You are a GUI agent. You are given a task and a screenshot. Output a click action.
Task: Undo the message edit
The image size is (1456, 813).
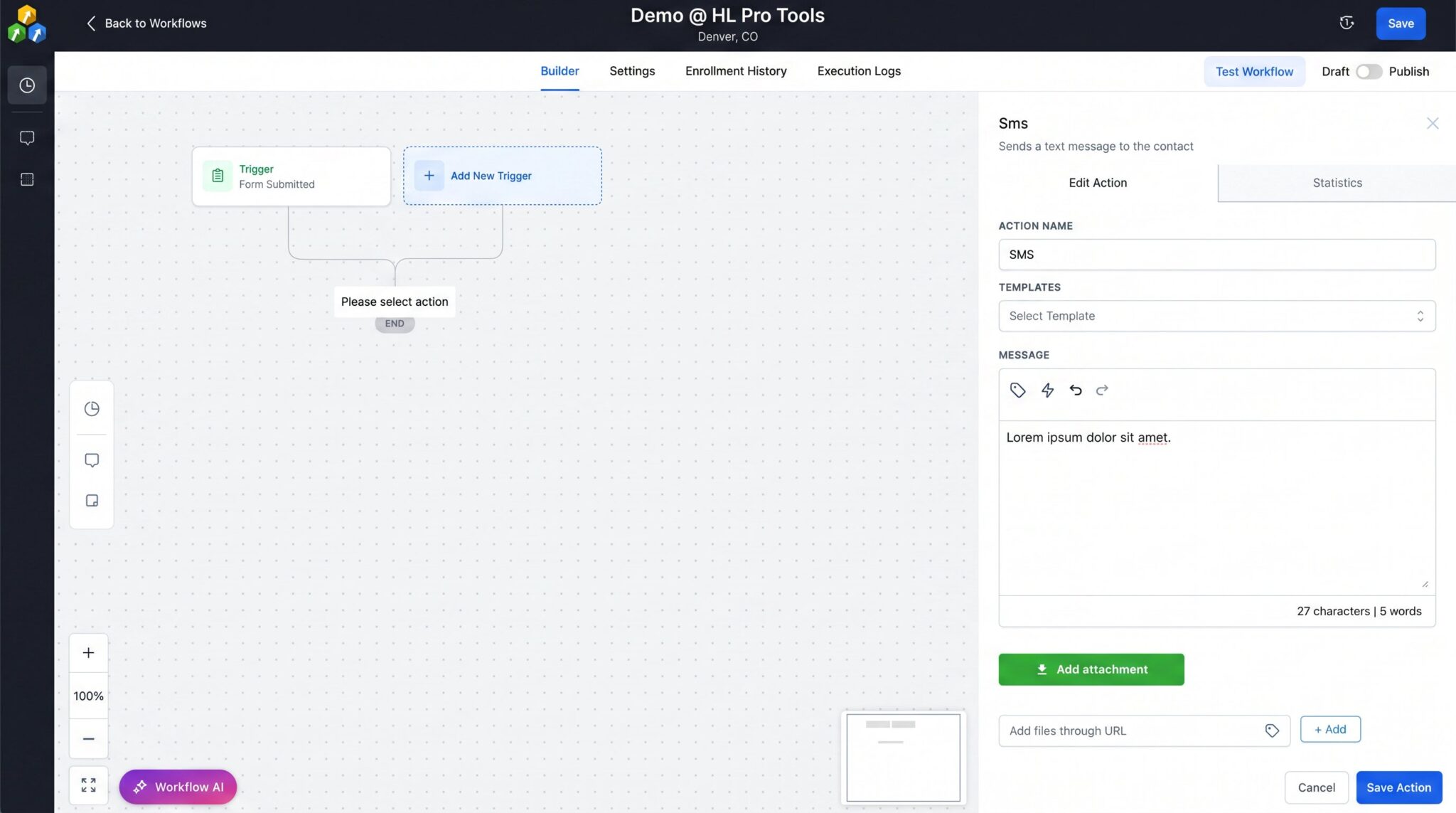pos(1076,390)
